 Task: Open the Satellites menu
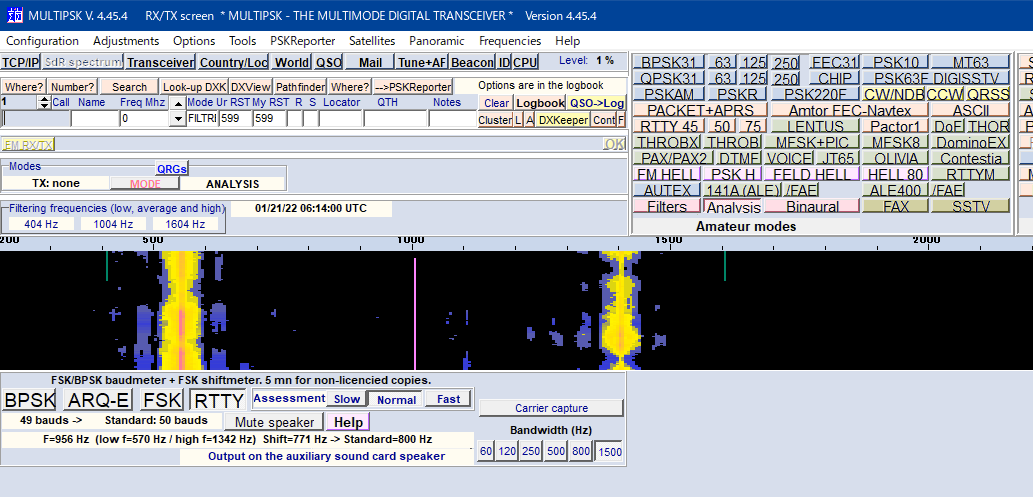[x=372, y=41]
